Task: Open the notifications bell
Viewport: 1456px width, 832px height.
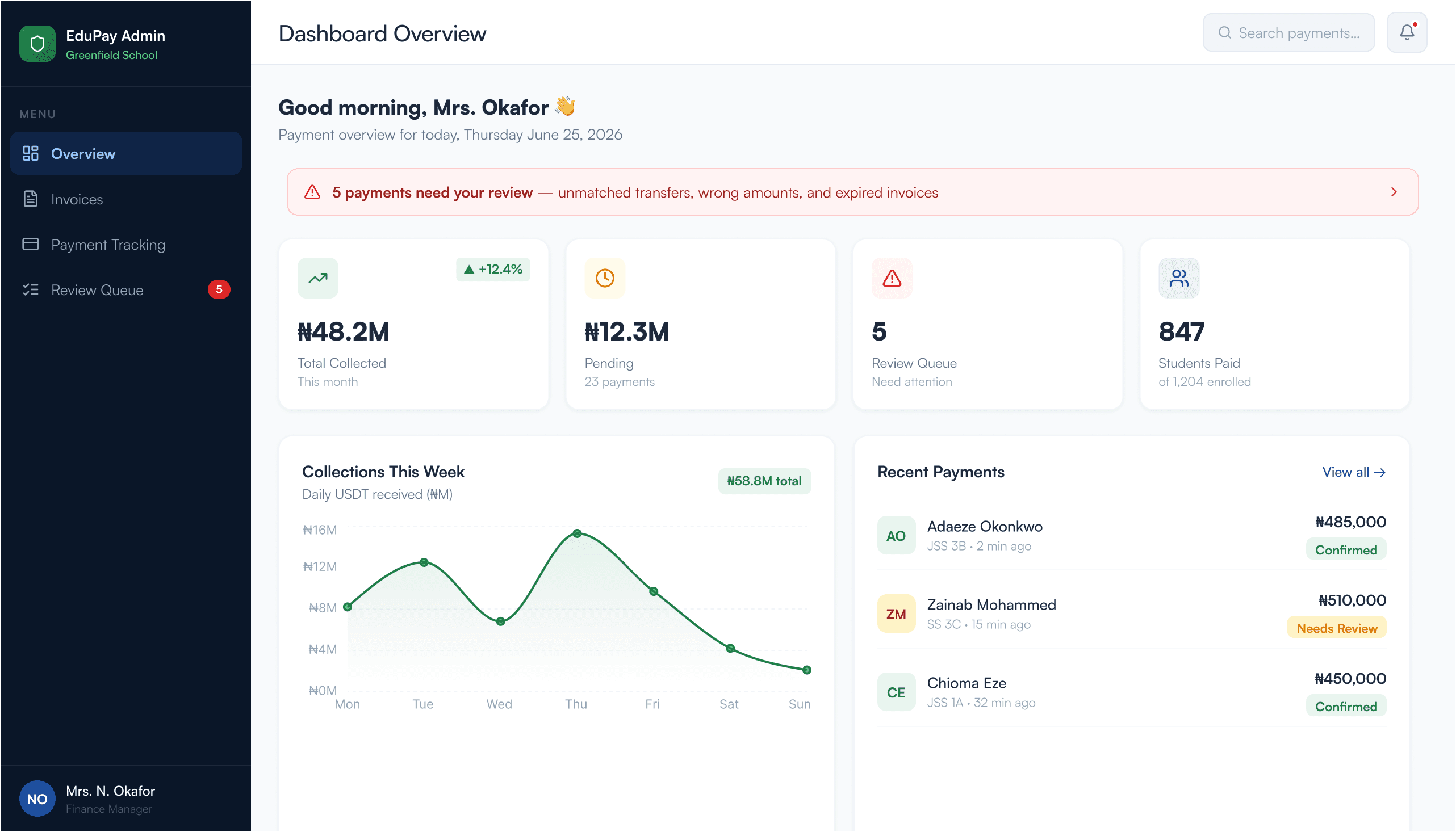Action: 1408,32
